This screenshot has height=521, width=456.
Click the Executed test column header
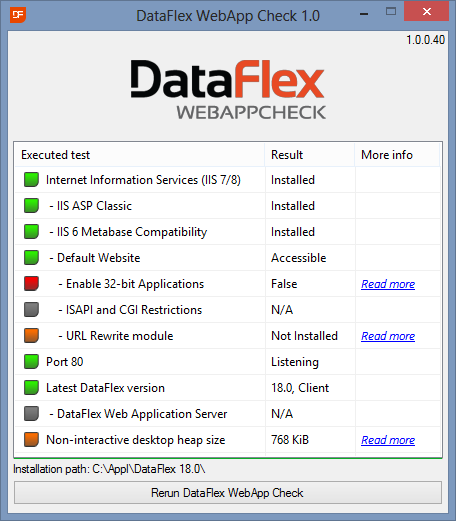pyautogui.click(x=139, y=155)
